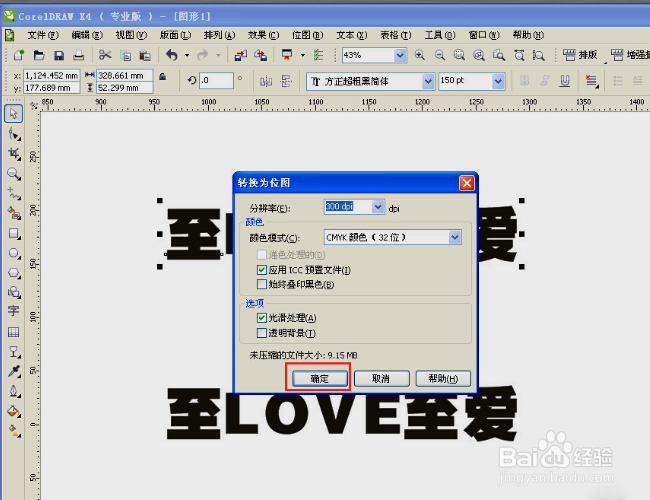This screenshot has height=500, width=650.
Task: Paste from clipboard
Action: [145, 55]
